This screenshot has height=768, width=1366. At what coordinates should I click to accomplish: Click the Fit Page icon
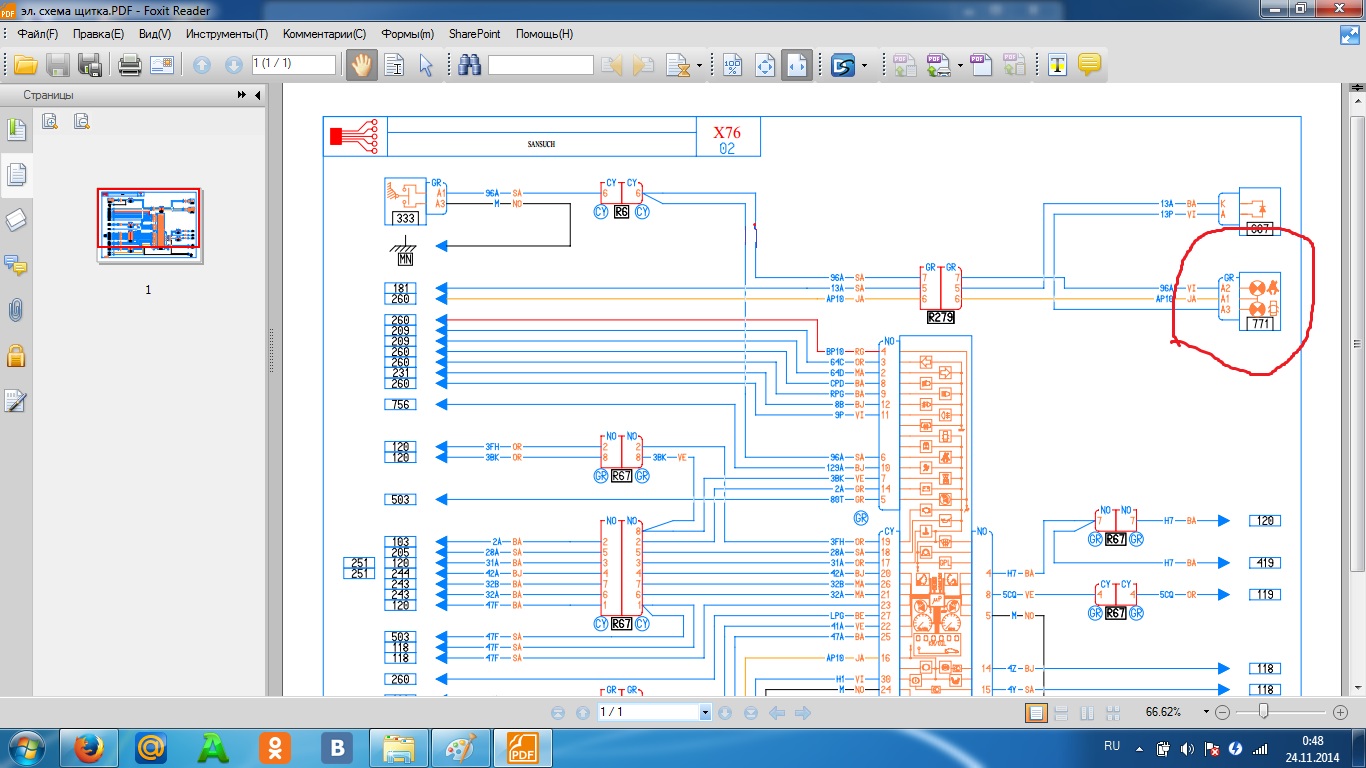pyautogui.click(x=765, y=66)
